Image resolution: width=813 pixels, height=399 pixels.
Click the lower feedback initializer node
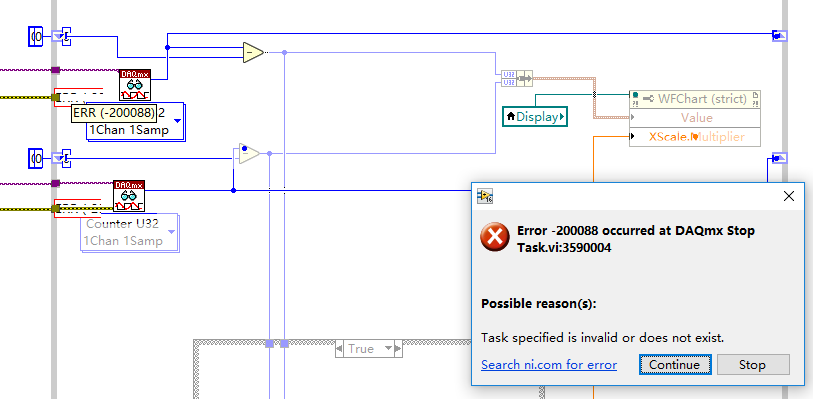pyautogui.click(x=66, y=158)
